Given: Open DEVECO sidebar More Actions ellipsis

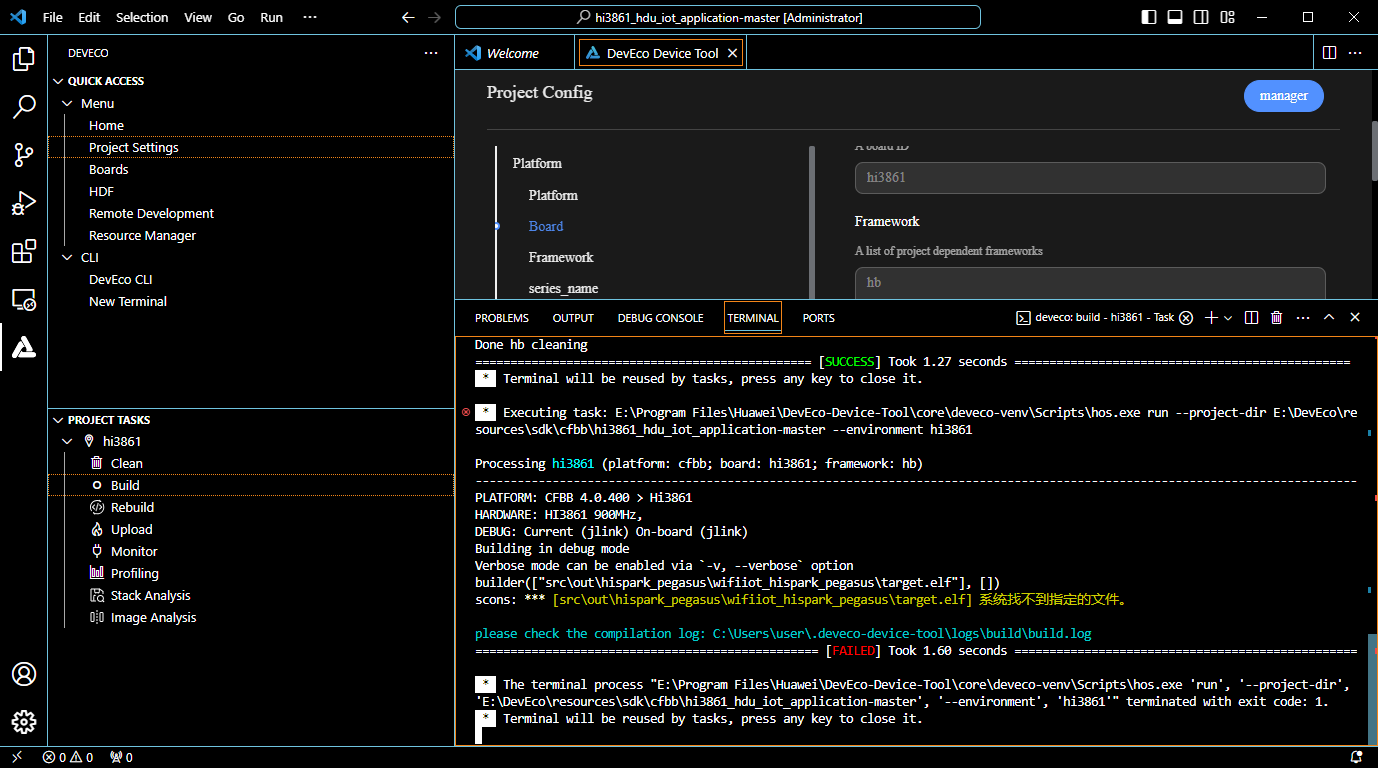Looking at the screenshot, I should 431,53.
